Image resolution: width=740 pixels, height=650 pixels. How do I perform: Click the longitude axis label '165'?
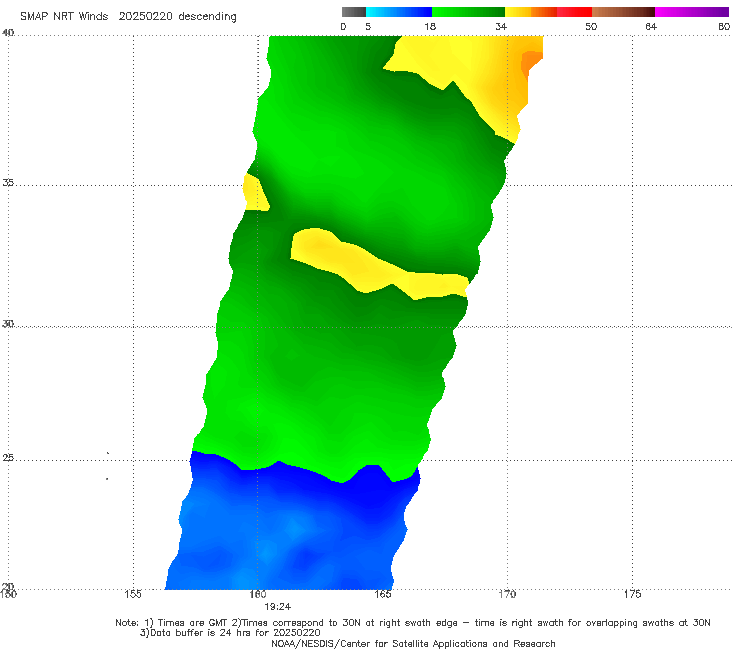(383, 594)
